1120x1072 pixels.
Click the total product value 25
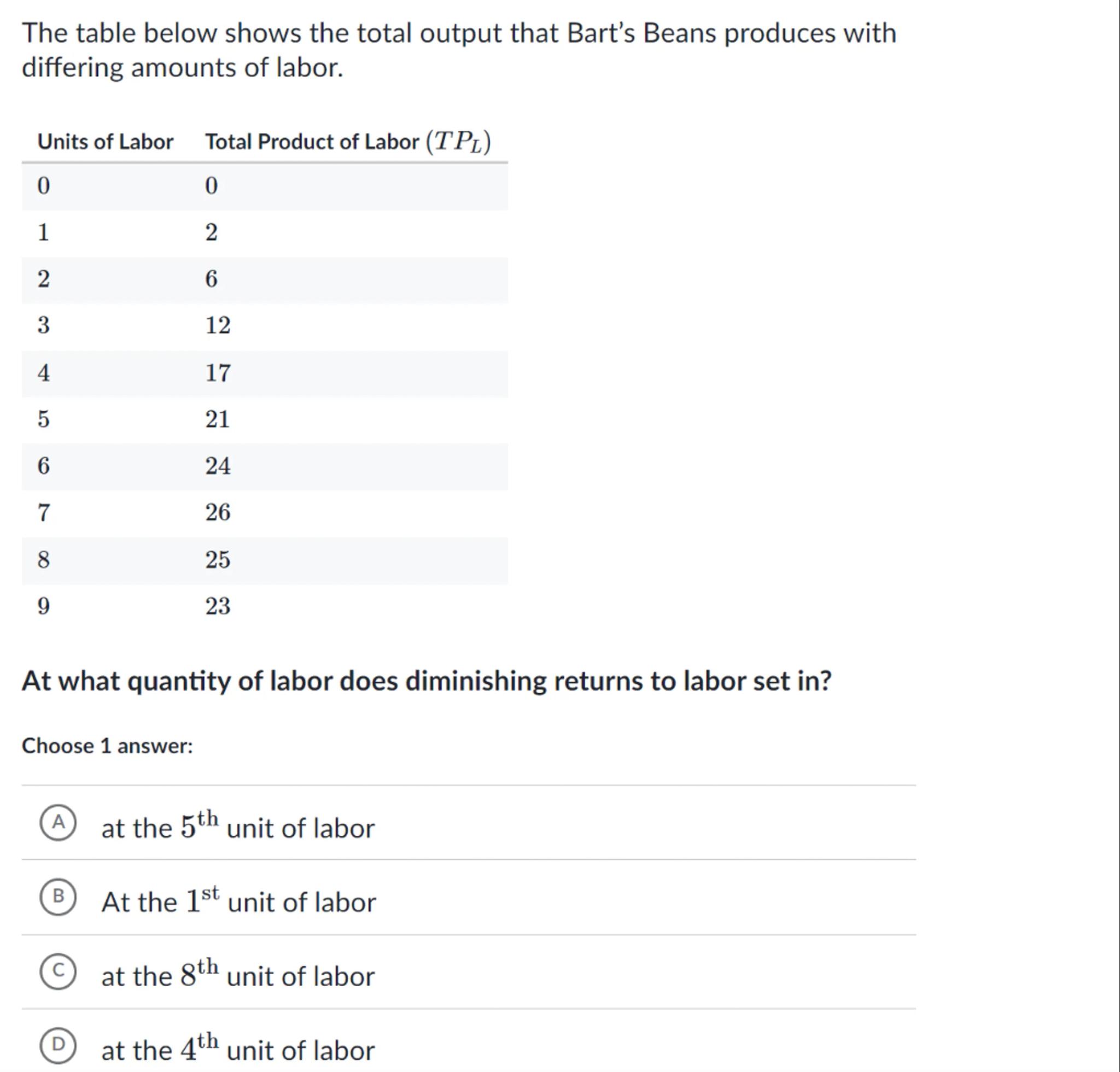point(218,560)
